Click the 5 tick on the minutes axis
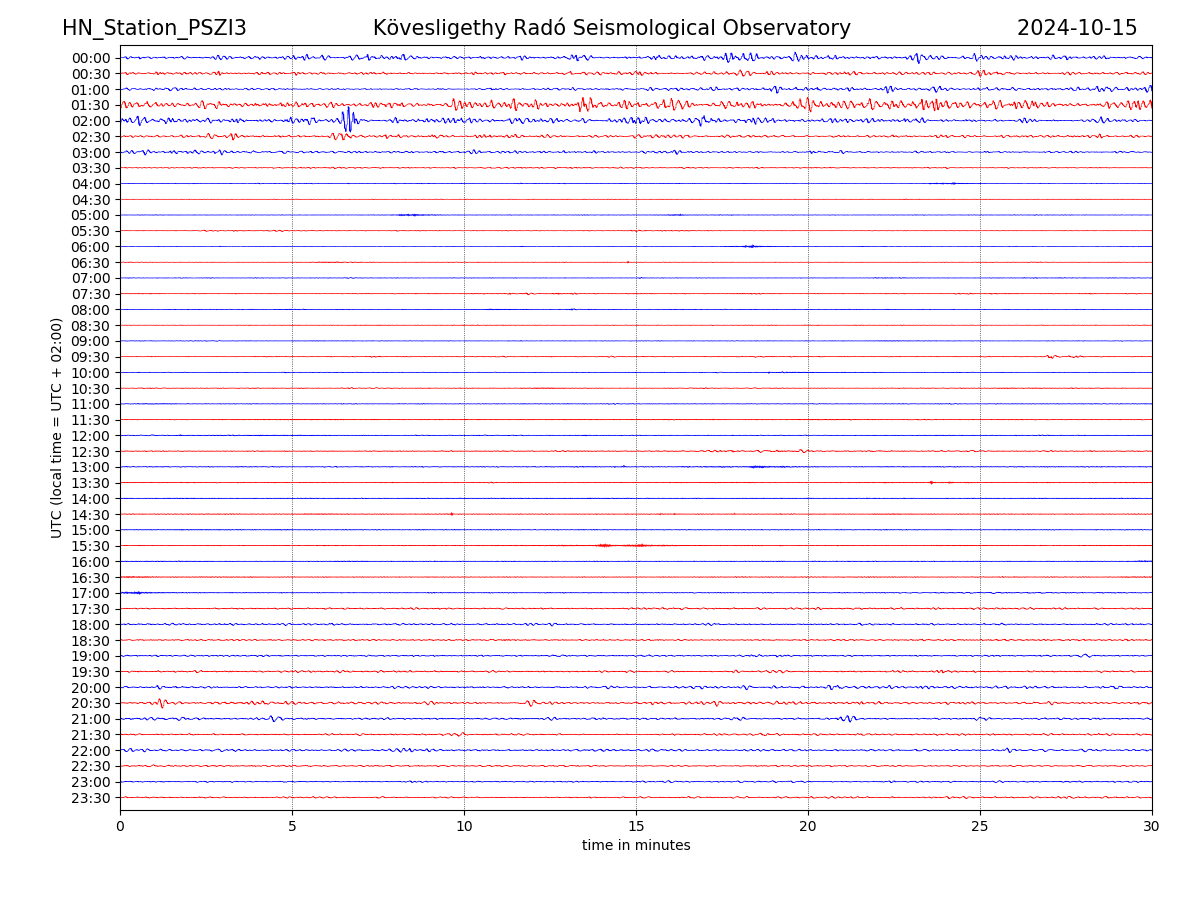This screenshot has width=1200, height=900. [x=292, y=827]
